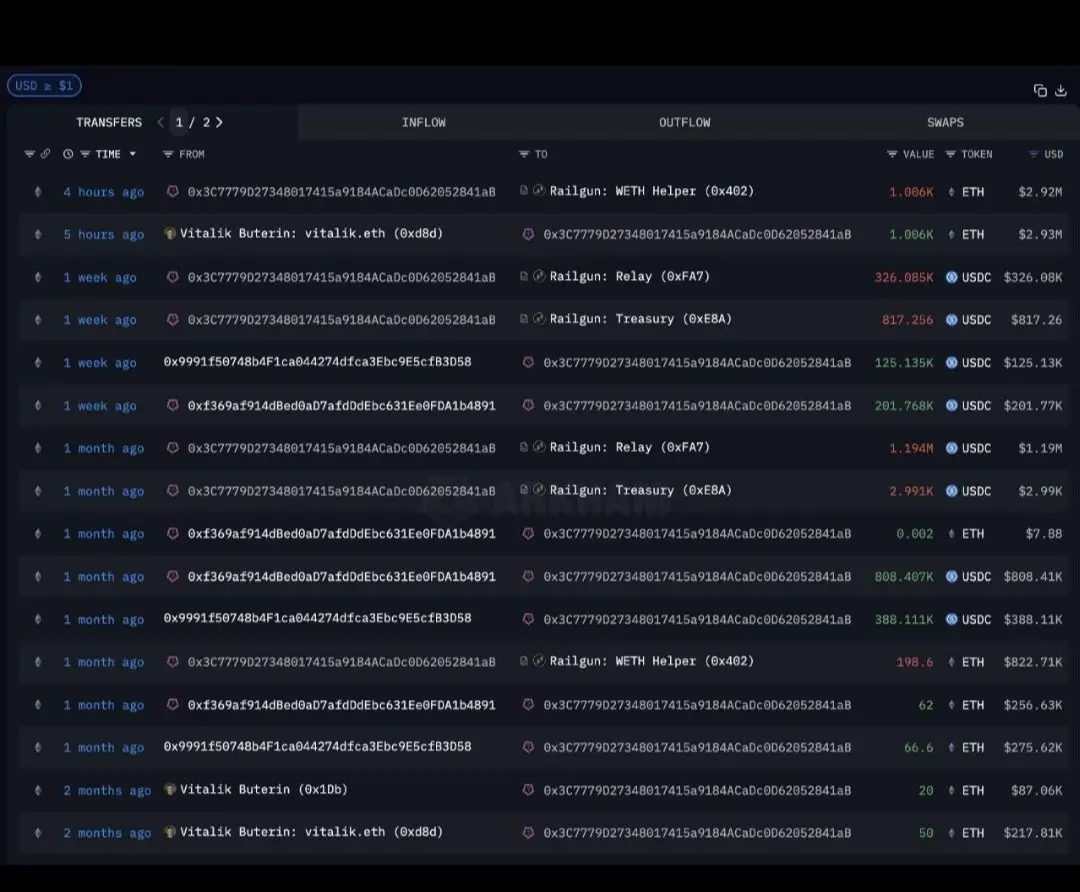Click the address icon before 0x3C7779 in $2.92M row

173,191
